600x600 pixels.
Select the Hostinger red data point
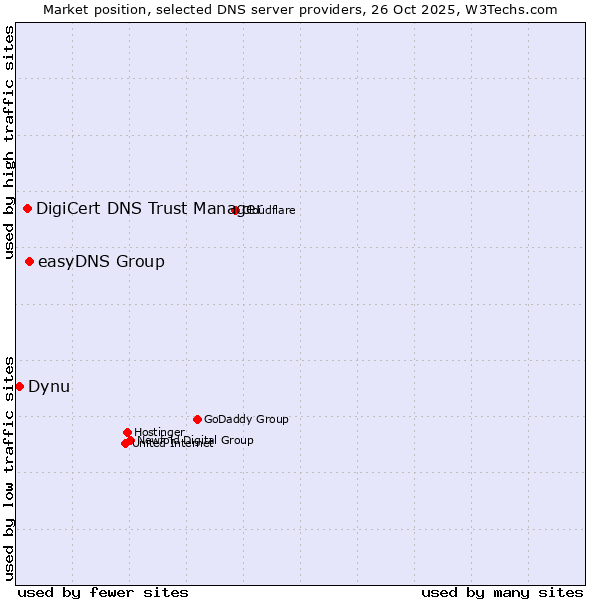(x=127, y=432)
